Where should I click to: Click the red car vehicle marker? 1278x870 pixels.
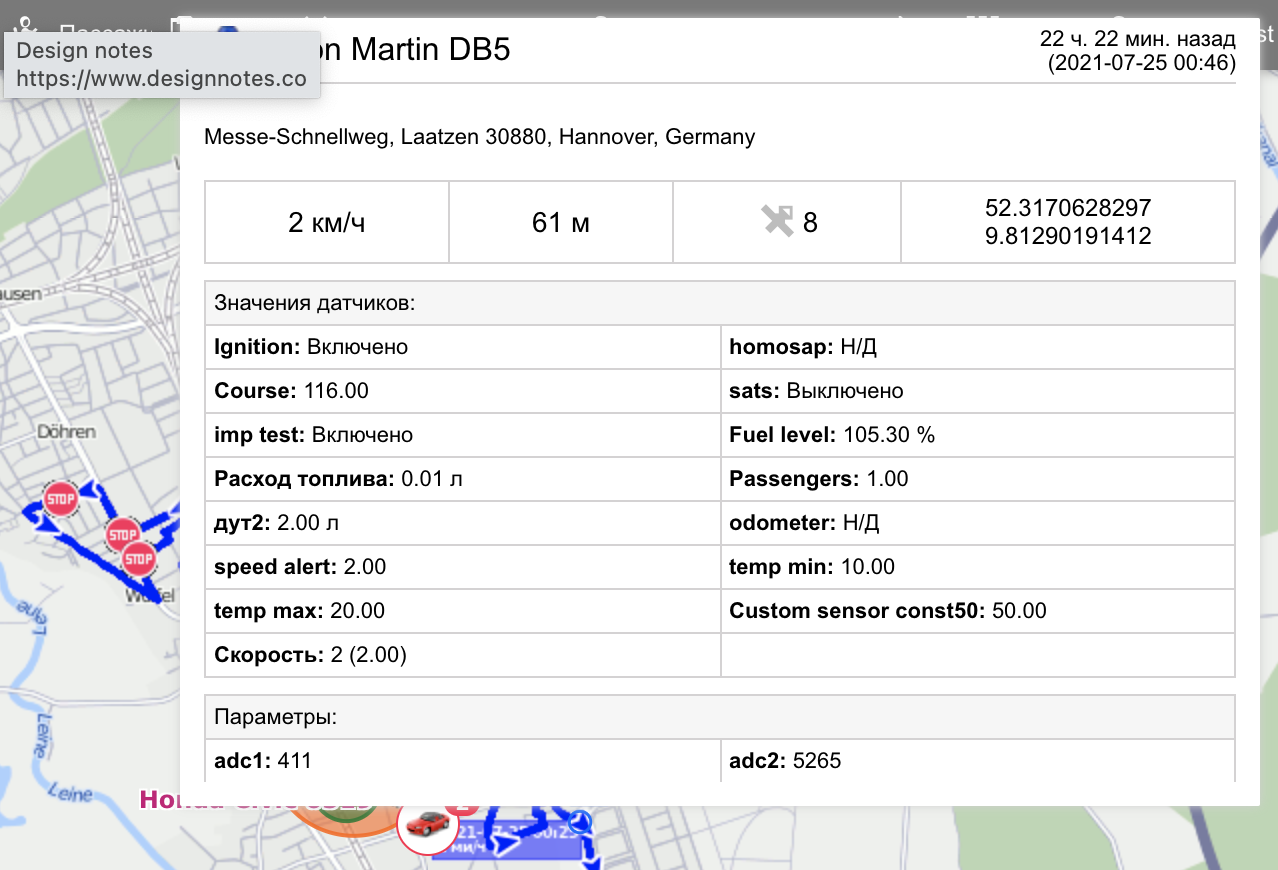pyautogui.click(x=428, y=826)
